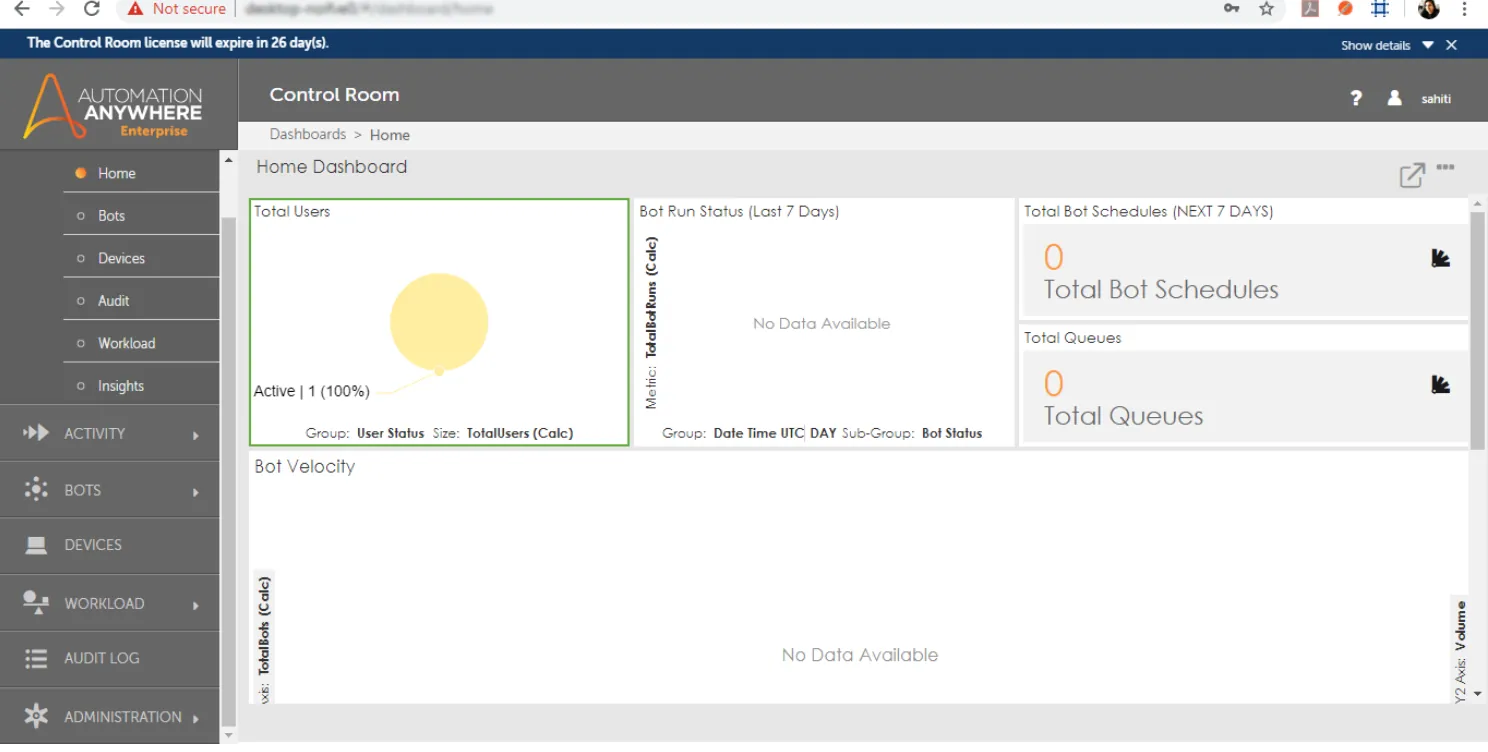Click Dashboards breadcrumb link

(x=308, y=134)
